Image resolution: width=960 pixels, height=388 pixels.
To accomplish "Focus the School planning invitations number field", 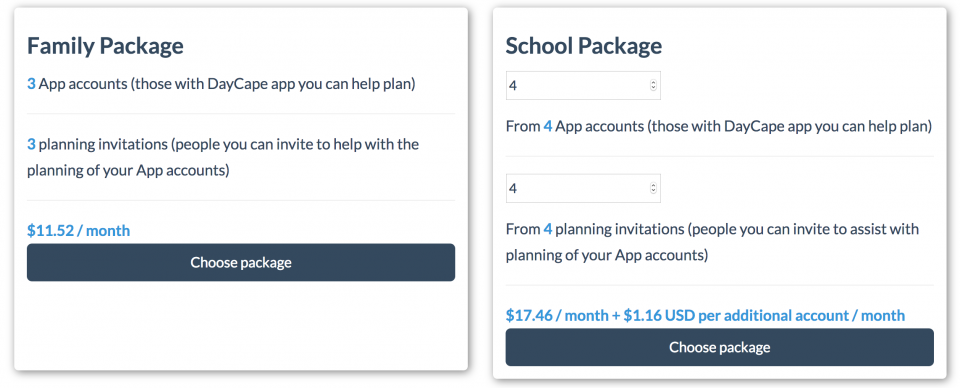I will pyautogui.click(x=583, y=188).
